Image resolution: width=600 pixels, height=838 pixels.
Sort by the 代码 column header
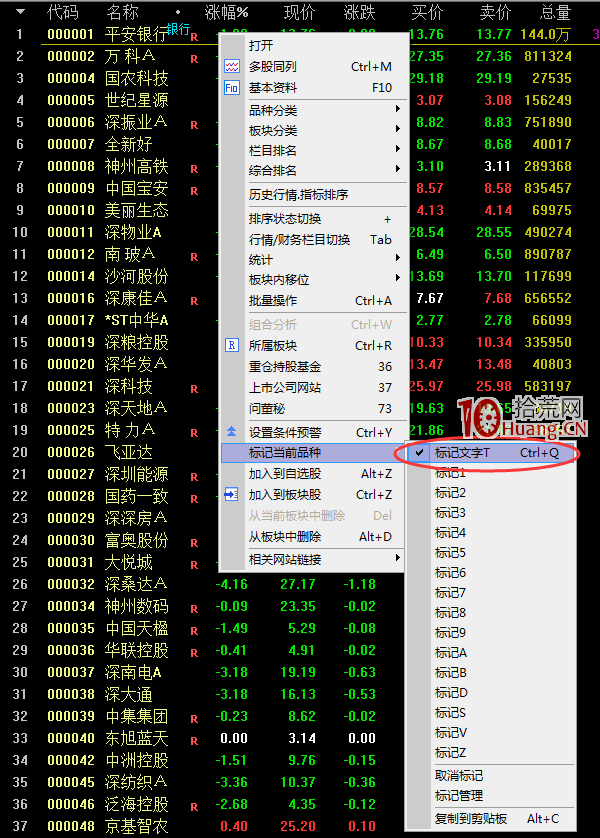63,12
